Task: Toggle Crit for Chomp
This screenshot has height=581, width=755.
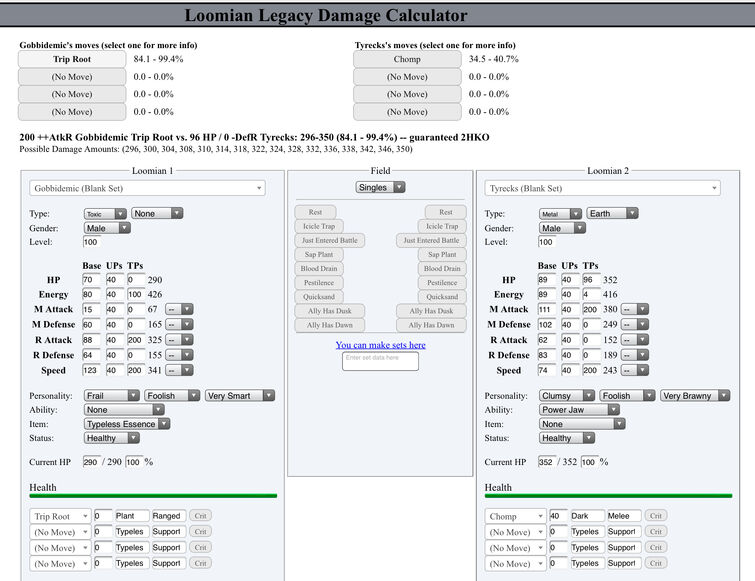Action: 656,516
